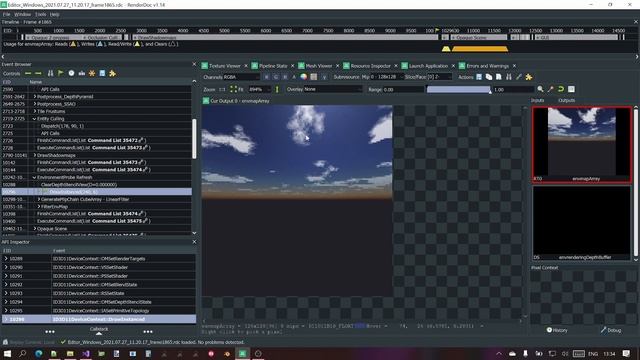This screenshot has height=360, width=640.
Task: Collapse the Entity Culling event group
Action: [x=35, y=118]
